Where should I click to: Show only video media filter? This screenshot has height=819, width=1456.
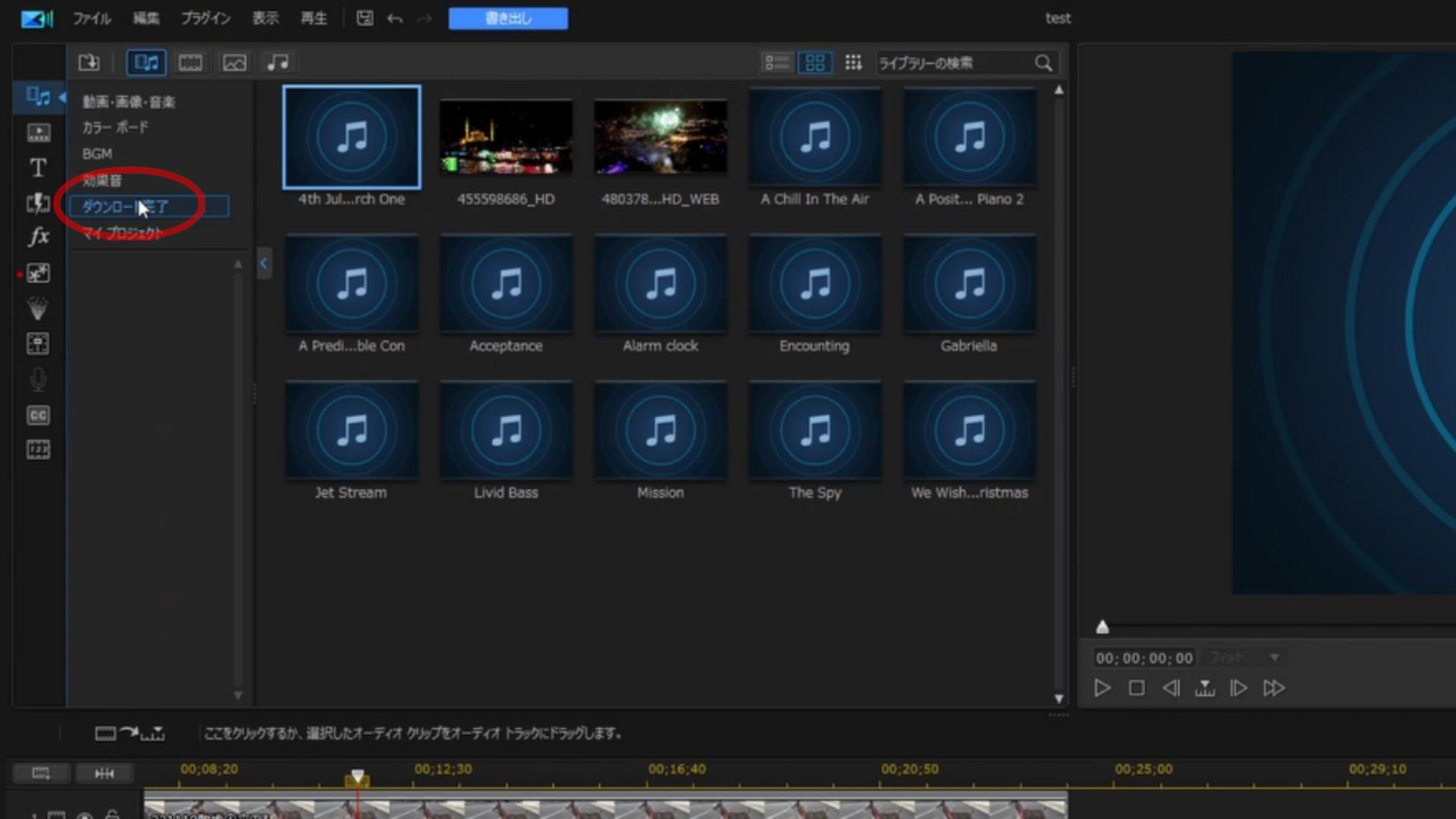coord(190,62)
